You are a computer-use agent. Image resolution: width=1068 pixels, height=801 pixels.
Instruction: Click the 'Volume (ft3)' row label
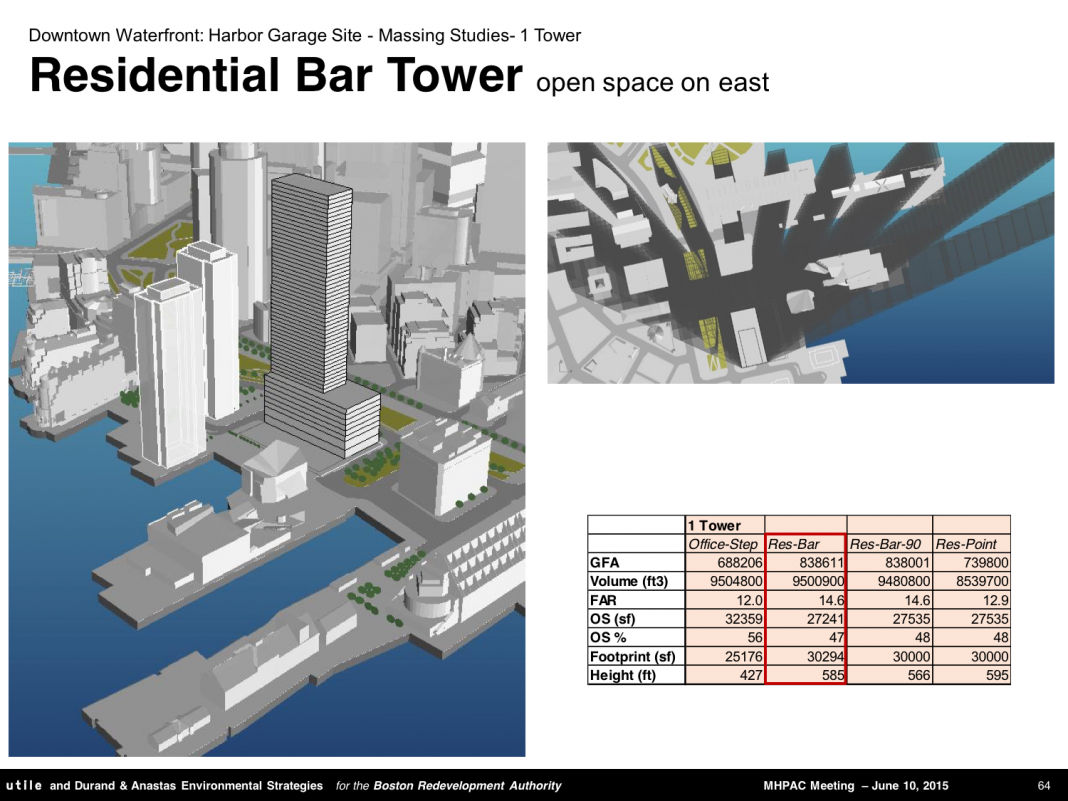point(629,582)
